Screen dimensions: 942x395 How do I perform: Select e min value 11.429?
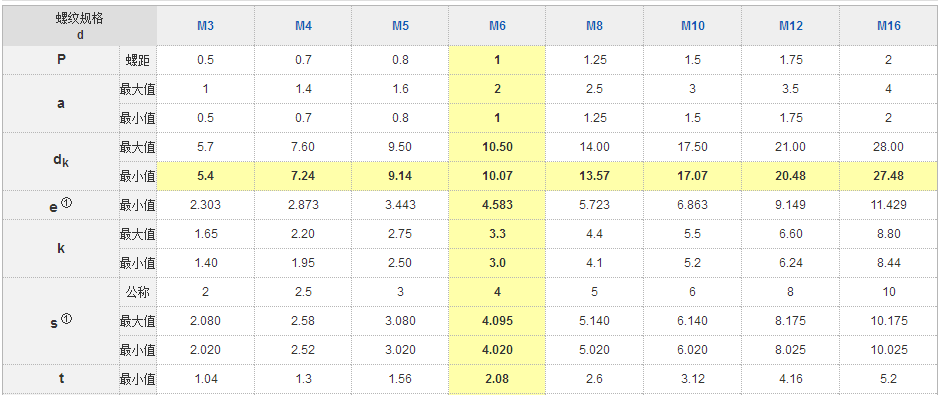889,205
